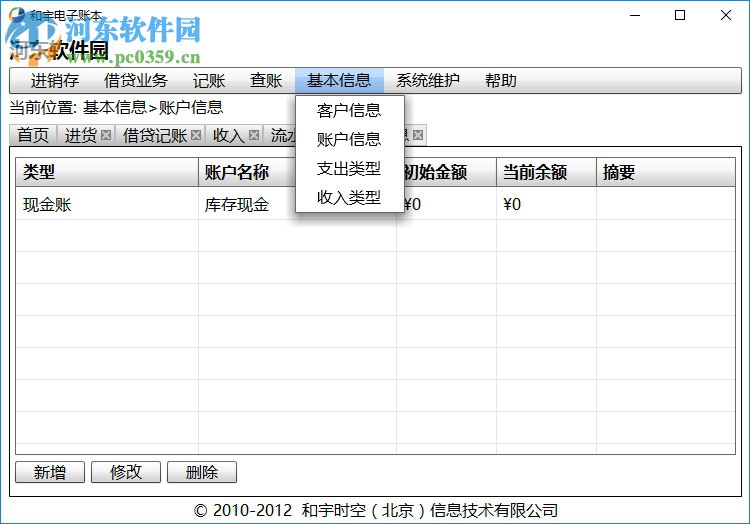Viewport: 750px width, 524px height.
Task: Switch to the 首页 tab
Action: coord(33,135)
